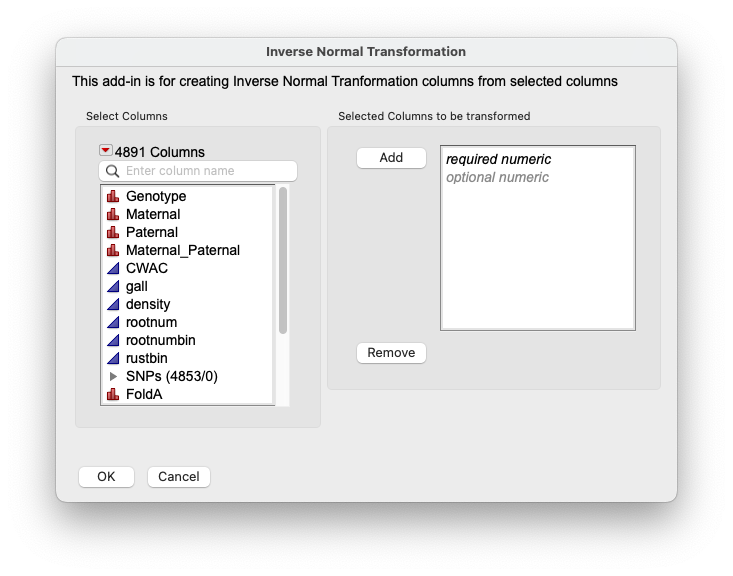The height and width of the screenshot is (576, 733).
Task: Click the Add button
Action: pyautogui.click(x=391, y=158)
